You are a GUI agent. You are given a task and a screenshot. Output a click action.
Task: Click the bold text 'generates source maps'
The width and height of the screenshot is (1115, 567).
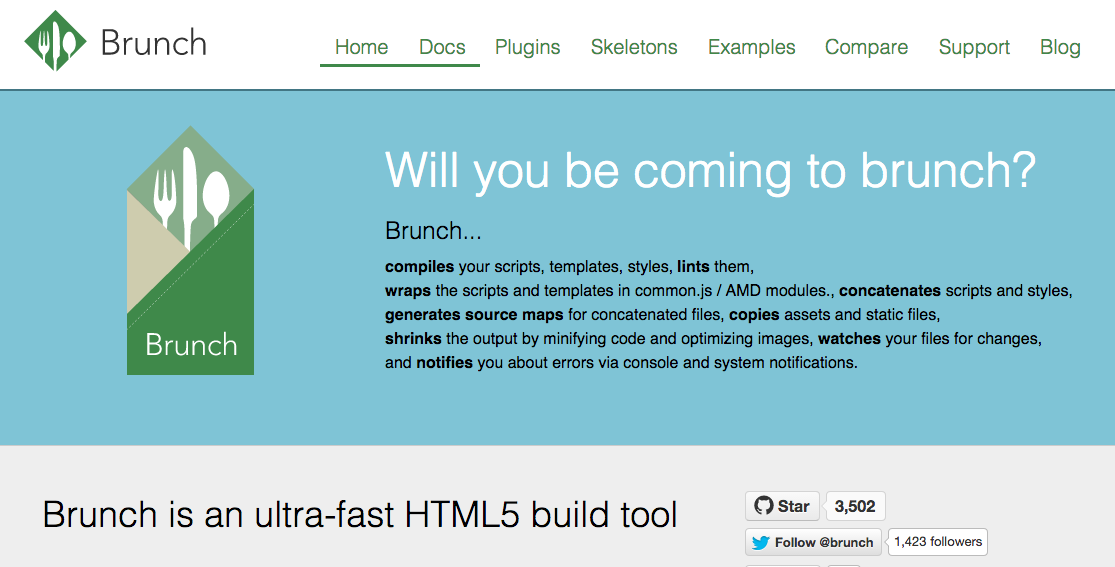474,314
